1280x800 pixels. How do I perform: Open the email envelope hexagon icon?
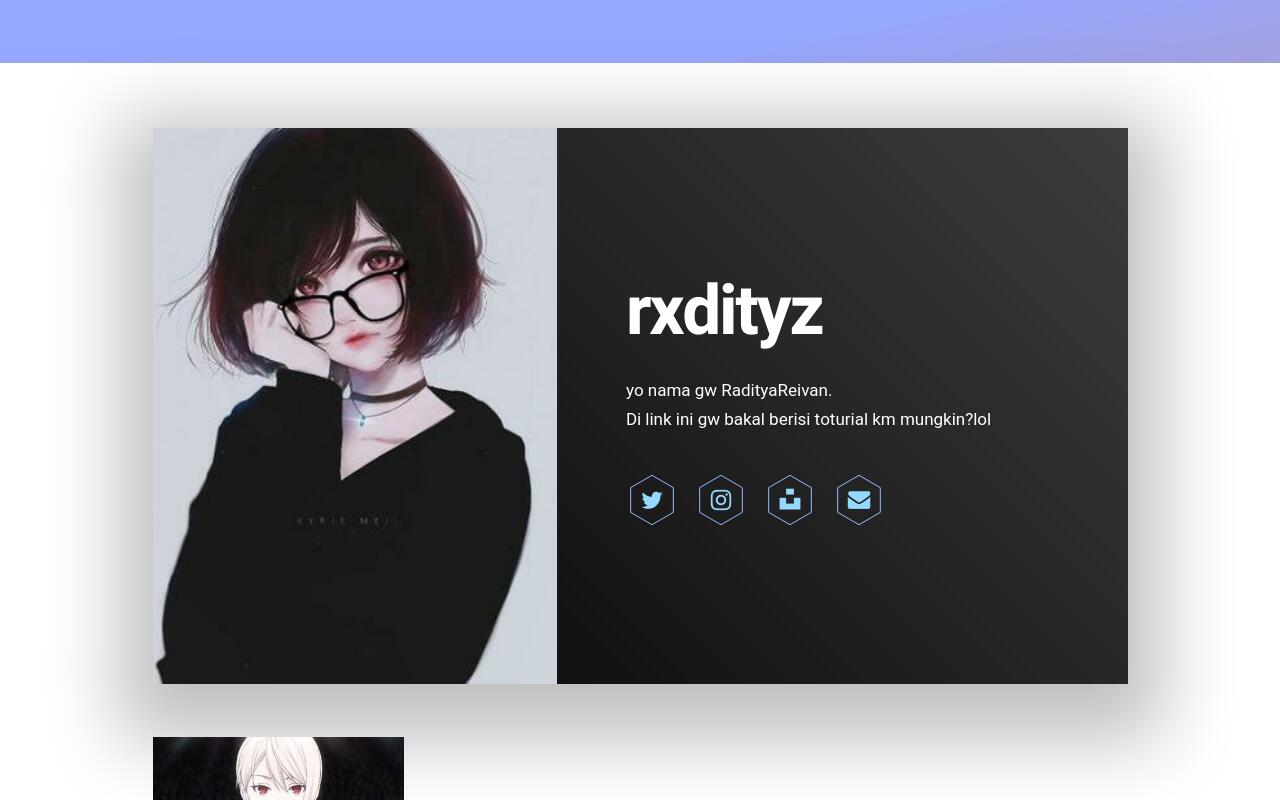(859, 500)
